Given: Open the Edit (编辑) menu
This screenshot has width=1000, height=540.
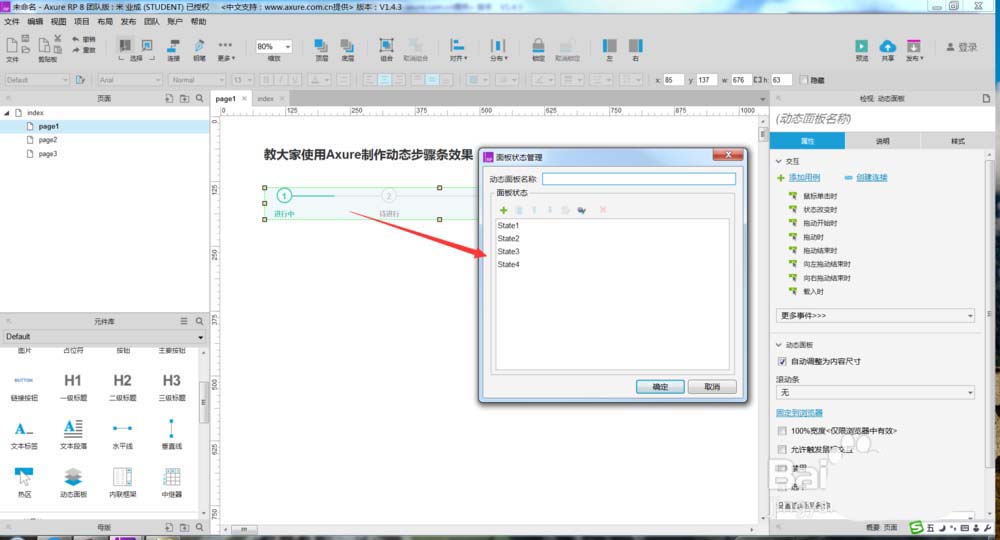Looking at the screenshot, I should (x=35, y=22).
